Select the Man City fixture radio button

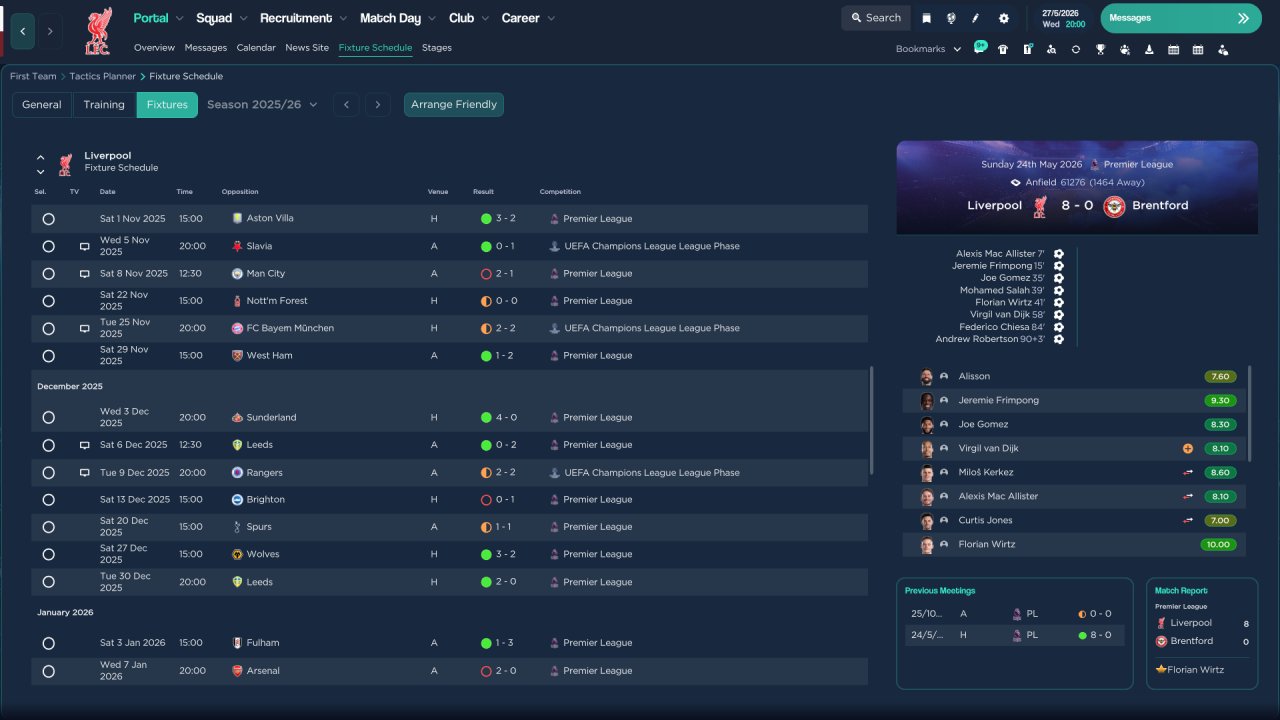[48, 273]
